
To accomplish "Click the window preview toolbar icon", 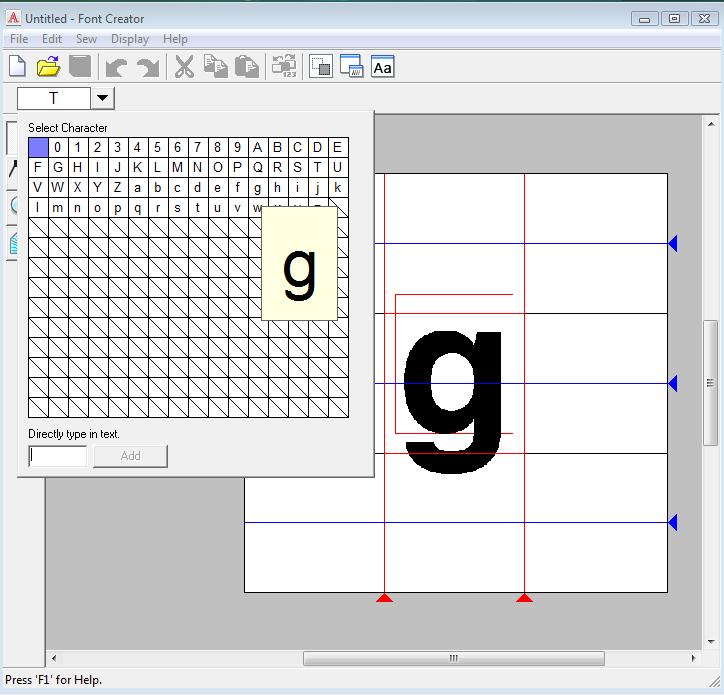I will point(352,66).
